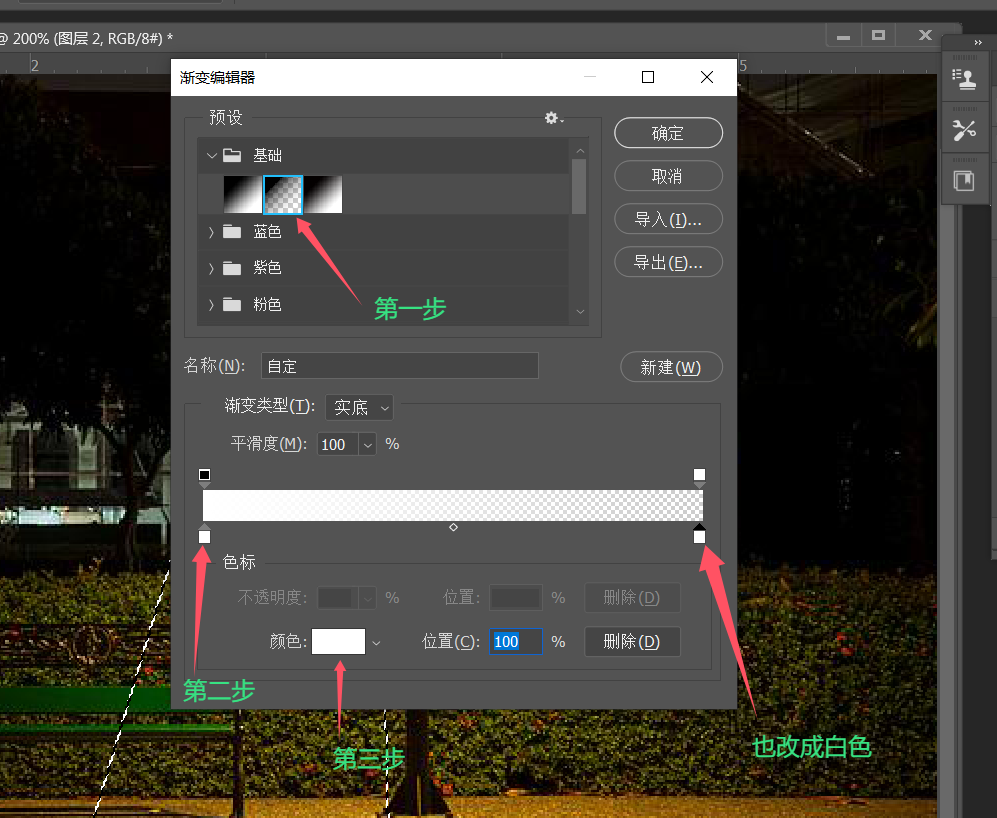997x818 pixels.
Task: Open the 平滑度 percentage dropdown arrow
Action: (x=368, y=445)
